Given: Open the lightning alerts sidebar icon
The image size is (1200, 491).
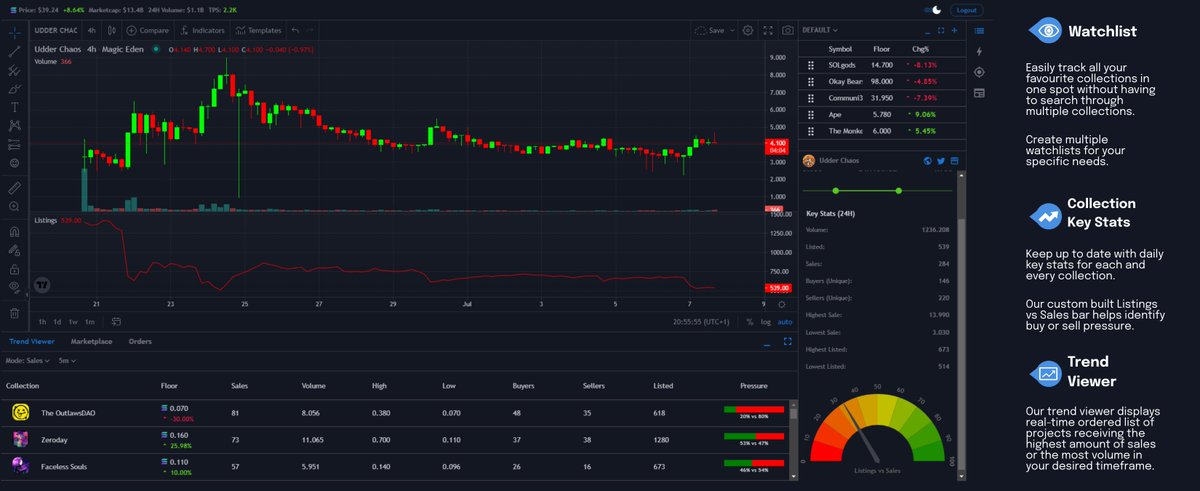Looking at the screenshot, I should coord(978,51).
